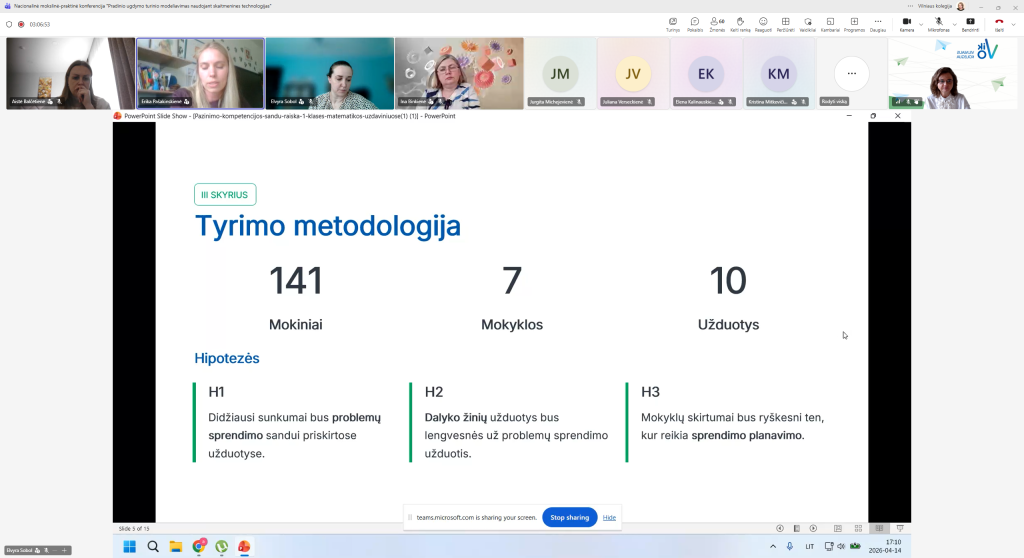Image resolution: width=1024 pixels, height=558 pixels.
Task: Expand the Išeiti leave options arrow
Action: tap(1014, 24)
